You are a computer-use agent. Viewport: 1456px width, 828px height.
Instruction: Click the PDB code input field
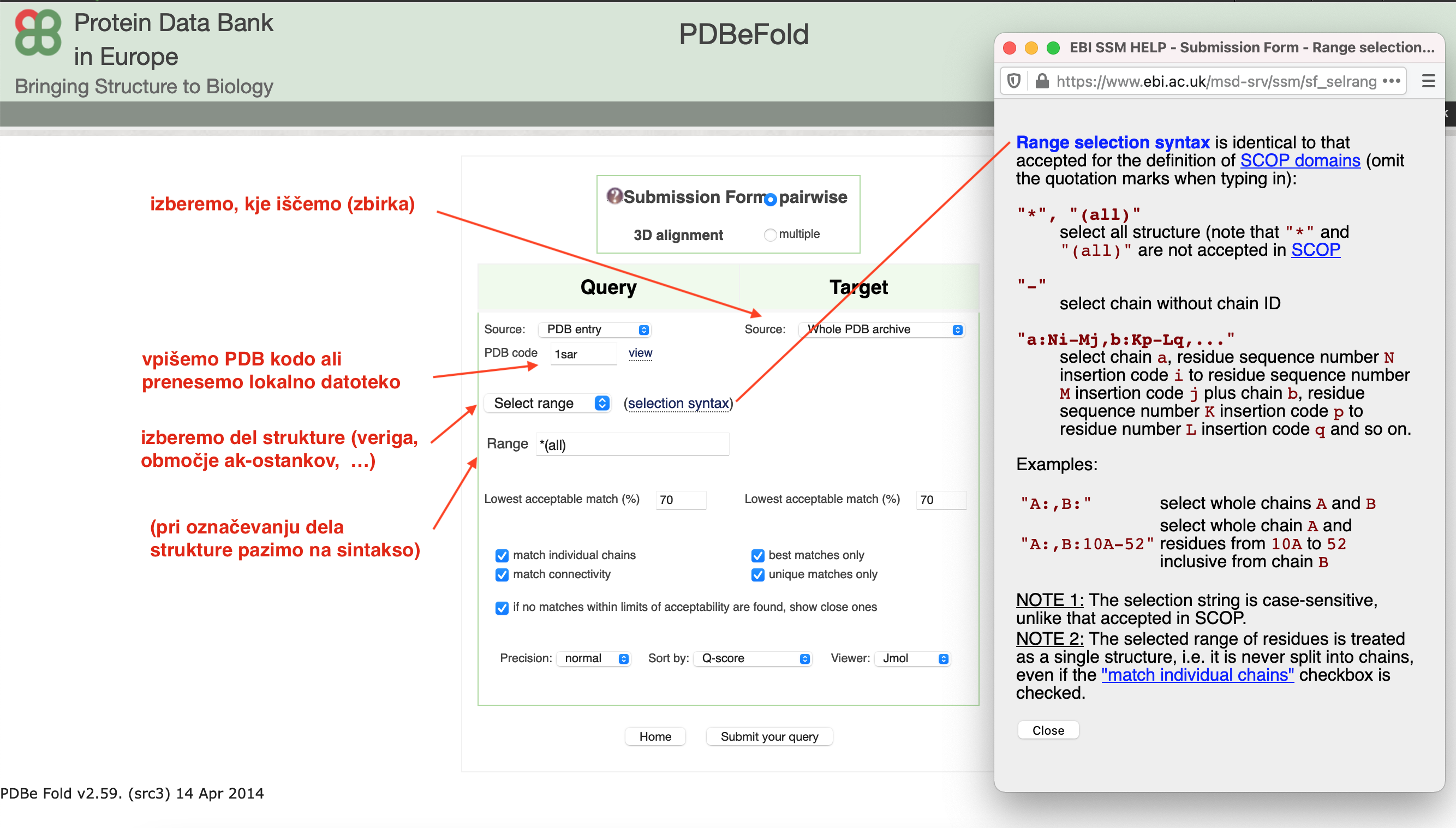pyautogui.click(x=583, y=353)
